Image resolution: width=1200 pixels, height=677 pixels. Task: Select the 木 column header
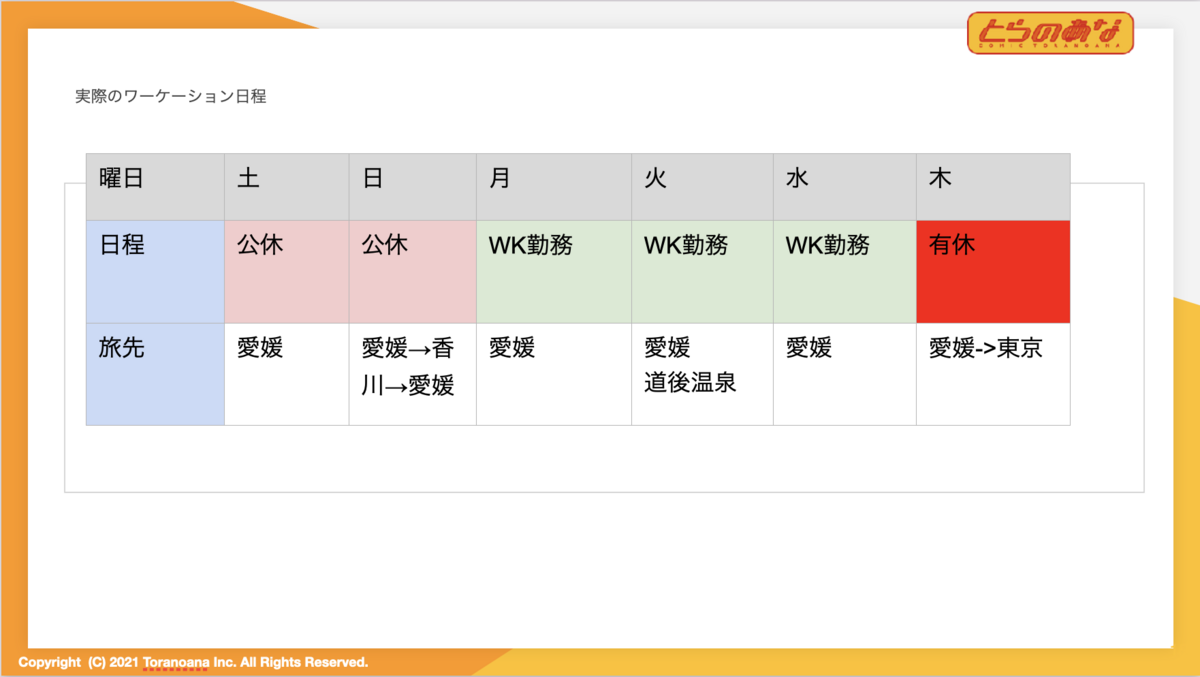tap(993, 187)
